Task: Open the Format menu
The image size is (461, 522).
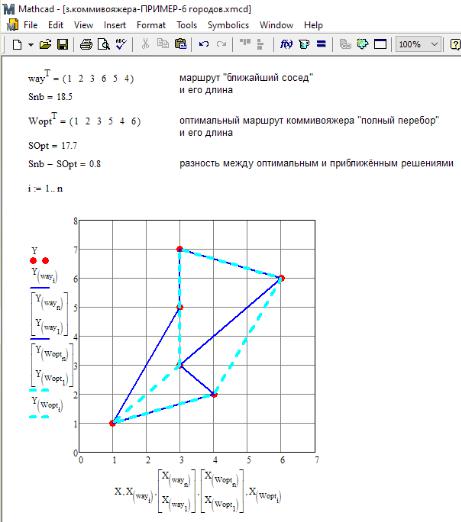Action: [x=151, y=25]
